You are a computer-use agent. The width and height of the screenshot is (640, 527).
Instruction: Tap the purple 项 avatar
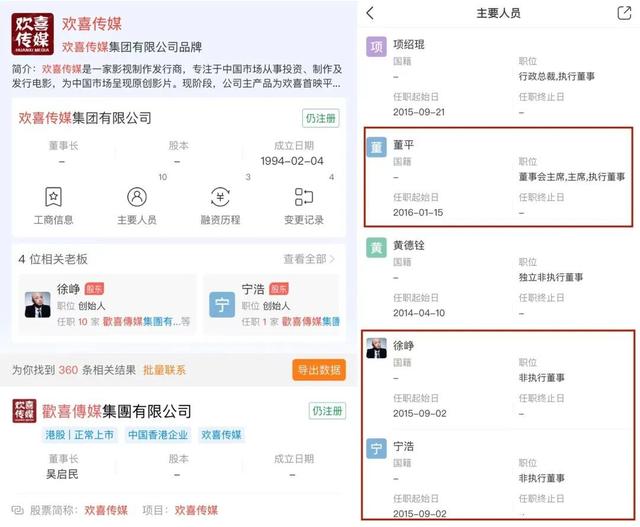click(376, 47)
